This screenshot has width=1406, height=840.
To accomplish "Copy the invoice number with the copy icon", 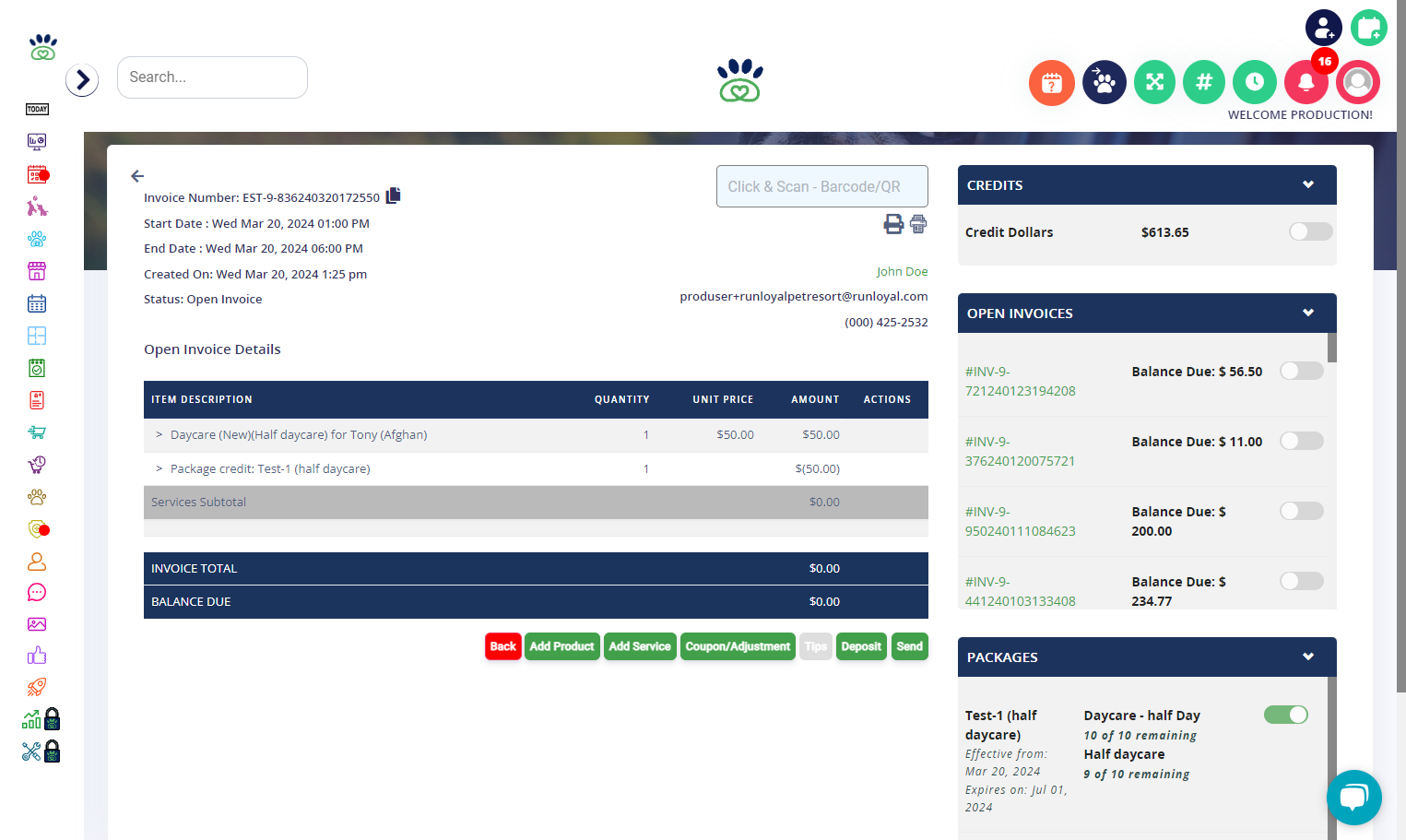I will [394, 195].
